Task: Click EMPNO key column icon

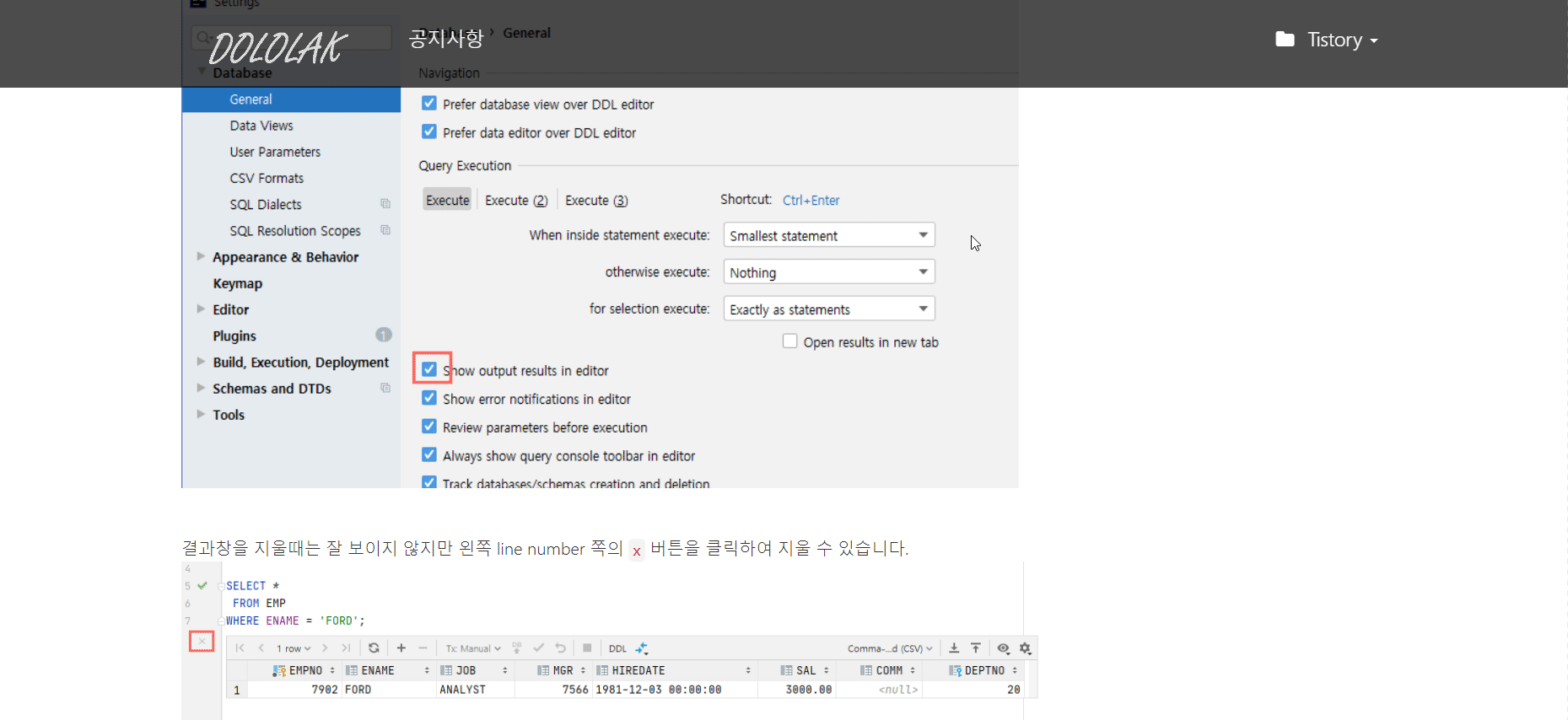Action: tap(279, 670)
